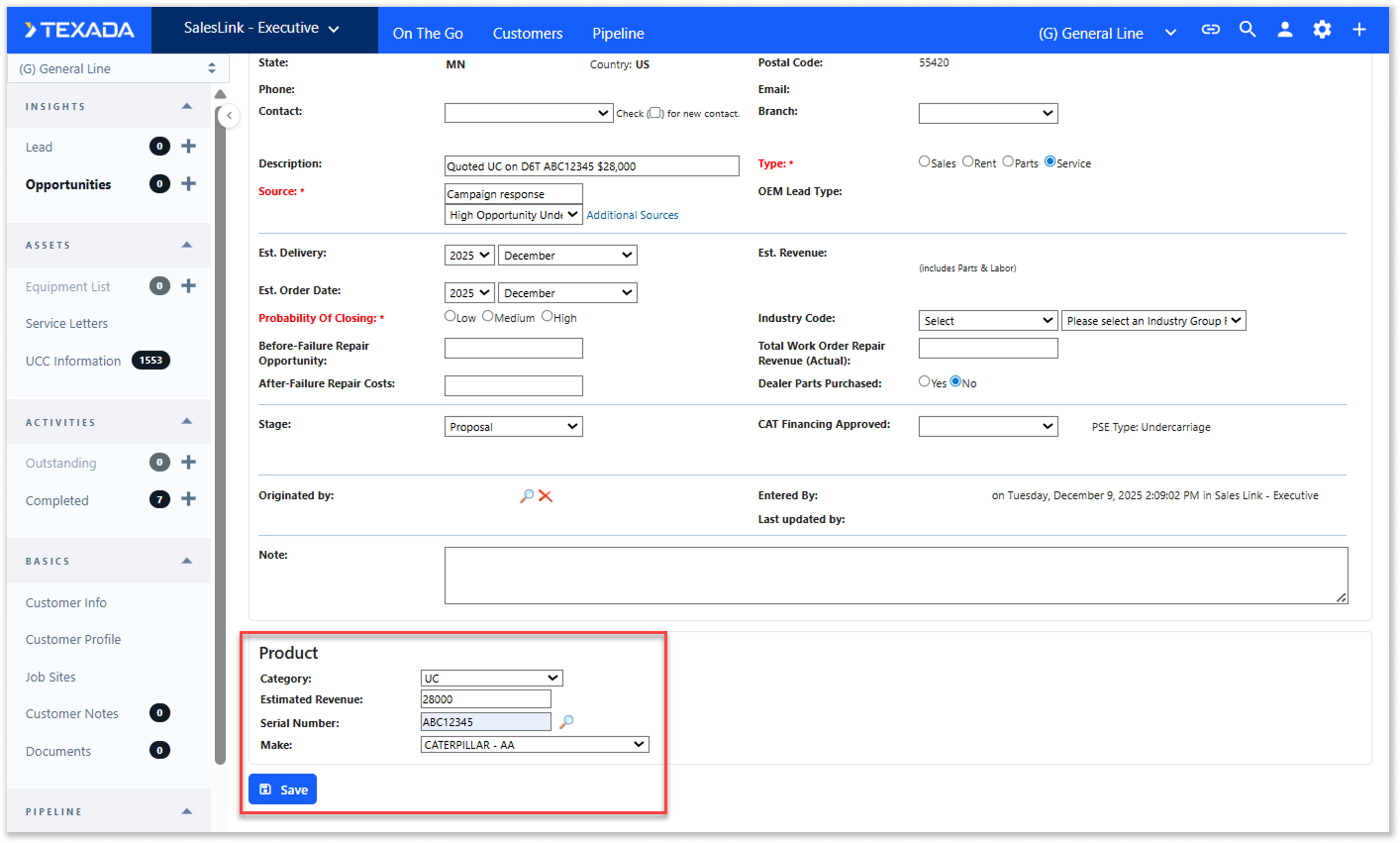This screenshot has width=1400, height=843.
Task: Click the Note text area
Action: pos(895,576)
